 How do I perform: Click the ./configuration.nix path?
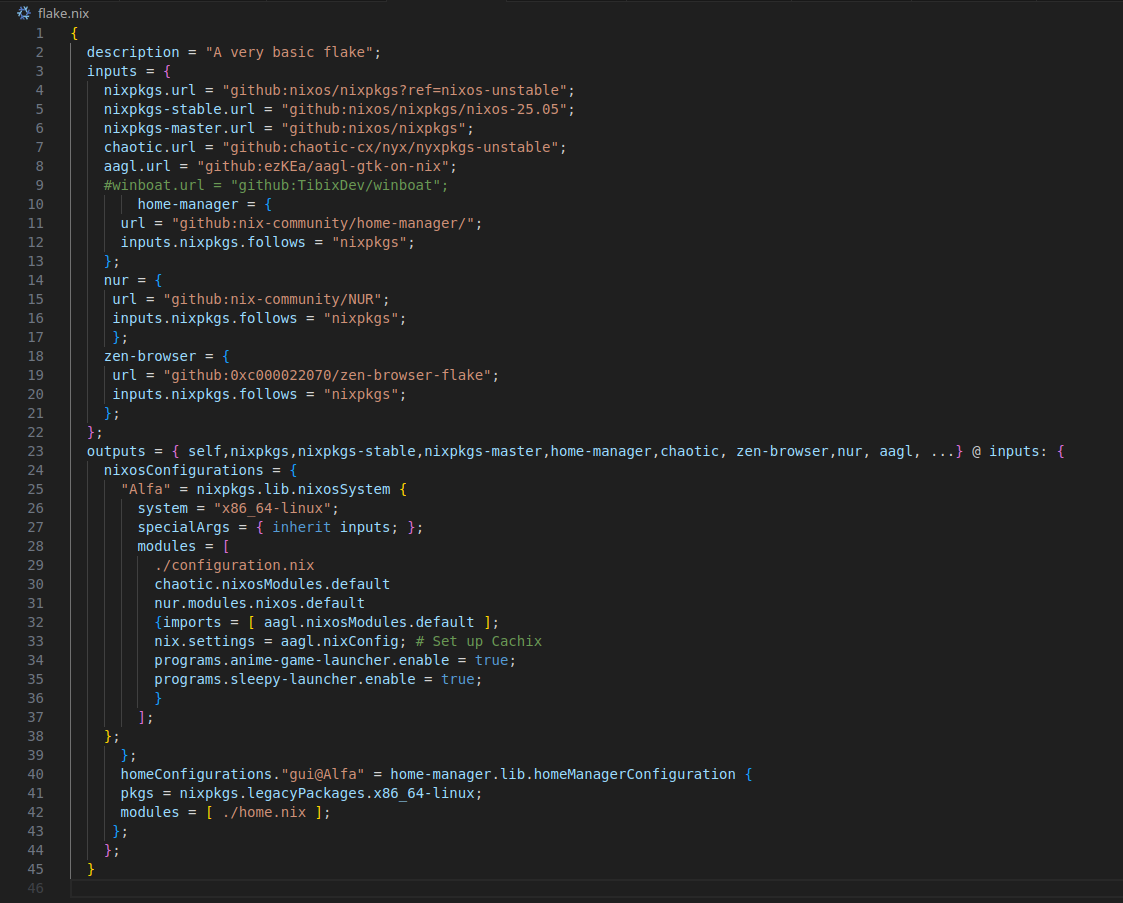tap(234, 565)
